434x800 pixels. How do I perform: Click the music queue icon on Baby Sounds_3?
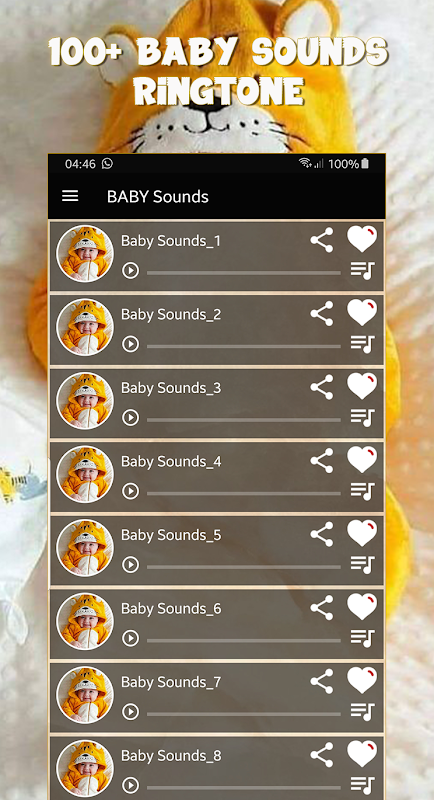pyautogui.click(x=363, y=417)
